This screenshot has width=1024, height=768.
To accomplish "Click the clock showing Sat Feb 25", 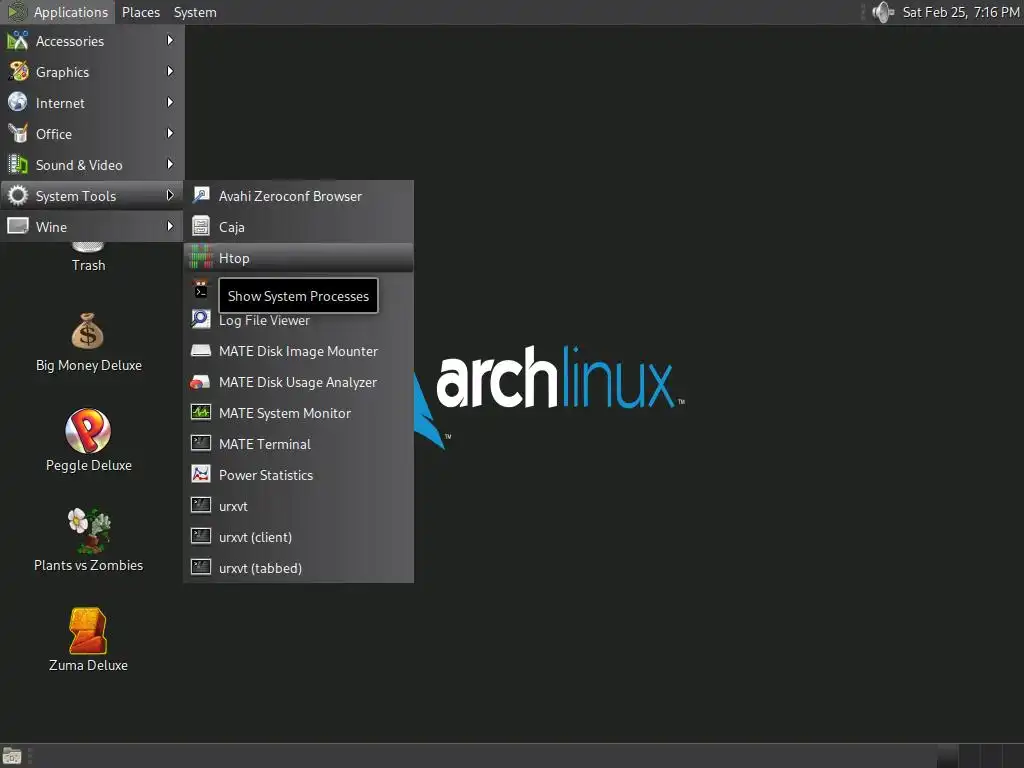I will (x=960, y=12).
